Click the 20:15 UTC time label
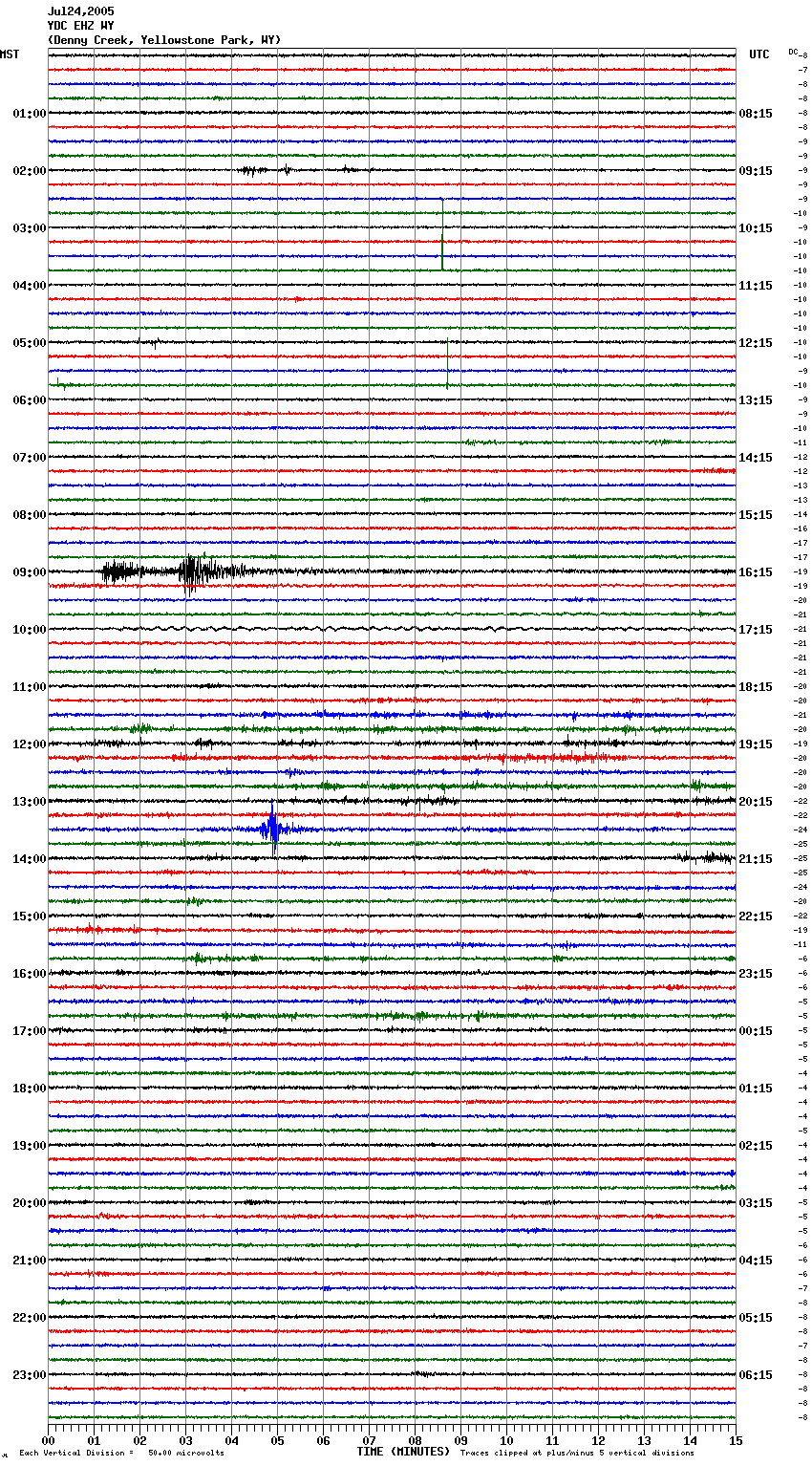 [756, 802]
